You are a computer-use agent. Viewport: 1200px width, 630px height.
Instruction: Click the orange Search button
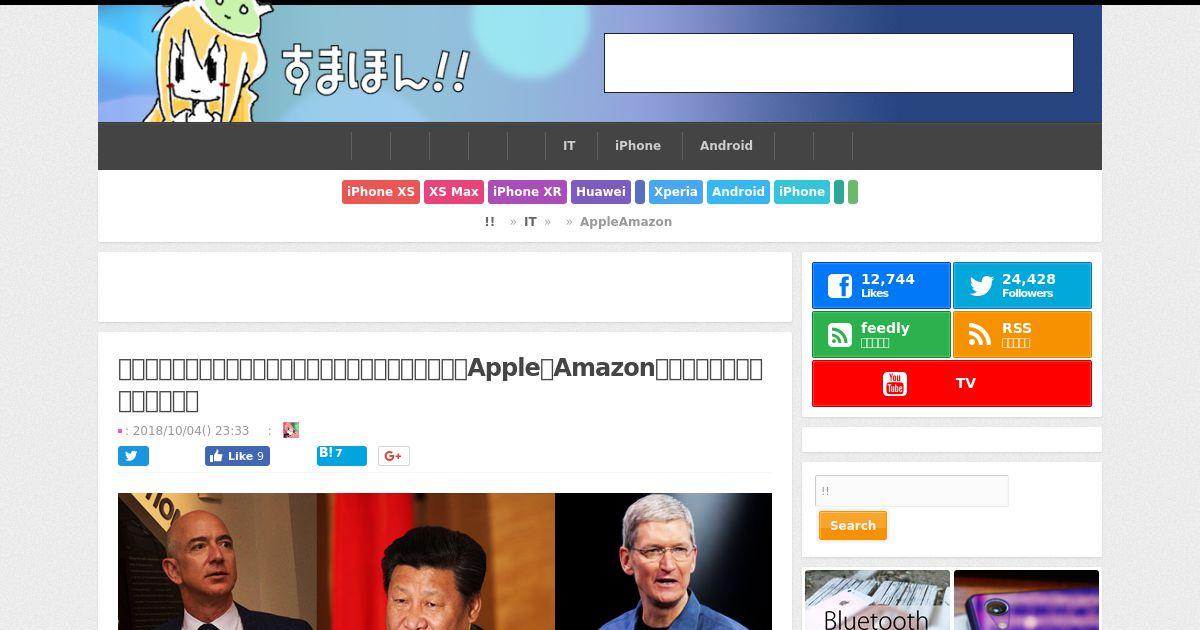pyautogui.click(x=853, y=526)
